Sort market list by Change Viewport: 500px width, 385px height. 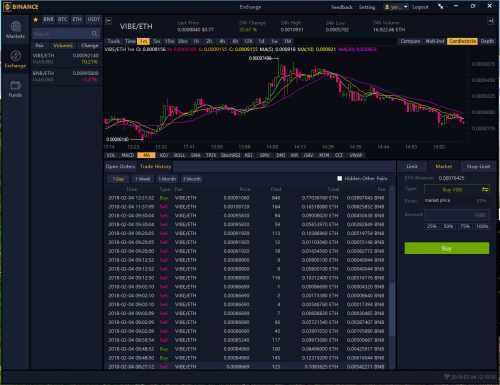click(x=89, y=45)
